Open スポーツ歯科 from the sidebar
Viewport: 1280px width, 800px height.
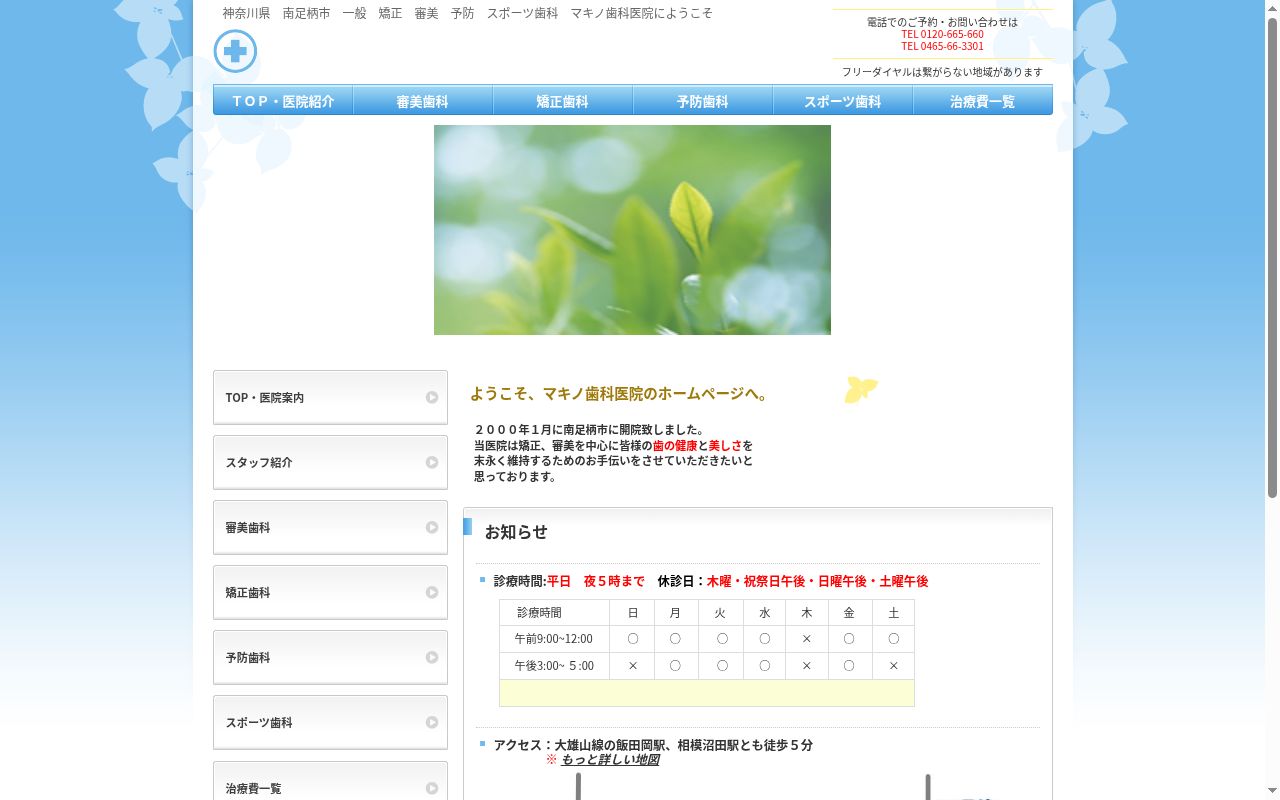click(x=330, y=722)
